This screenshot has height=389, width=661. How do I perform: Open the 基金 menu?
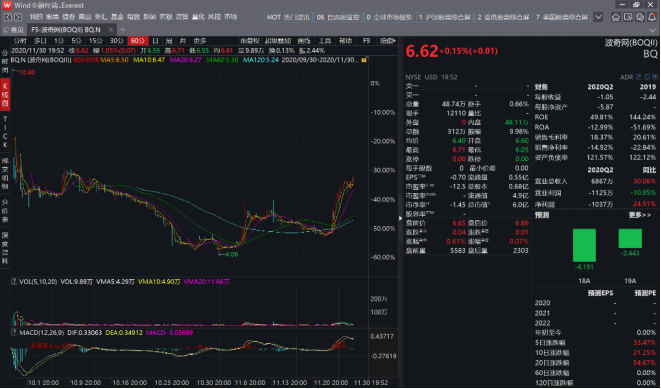pyautogui.click(x=117, y=17)
